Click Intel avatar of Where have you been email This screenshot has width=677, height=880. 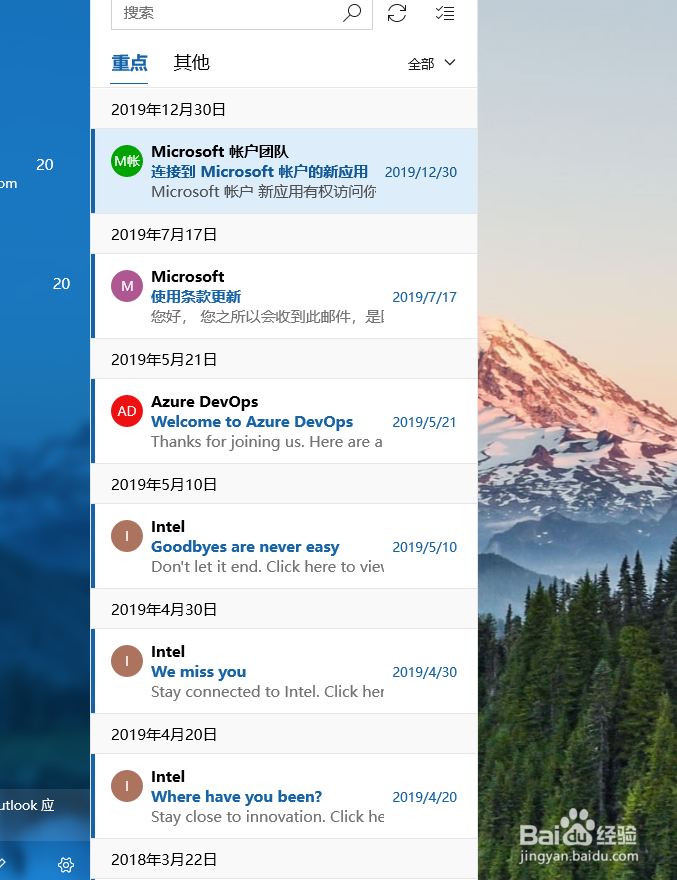coord(127,786)
